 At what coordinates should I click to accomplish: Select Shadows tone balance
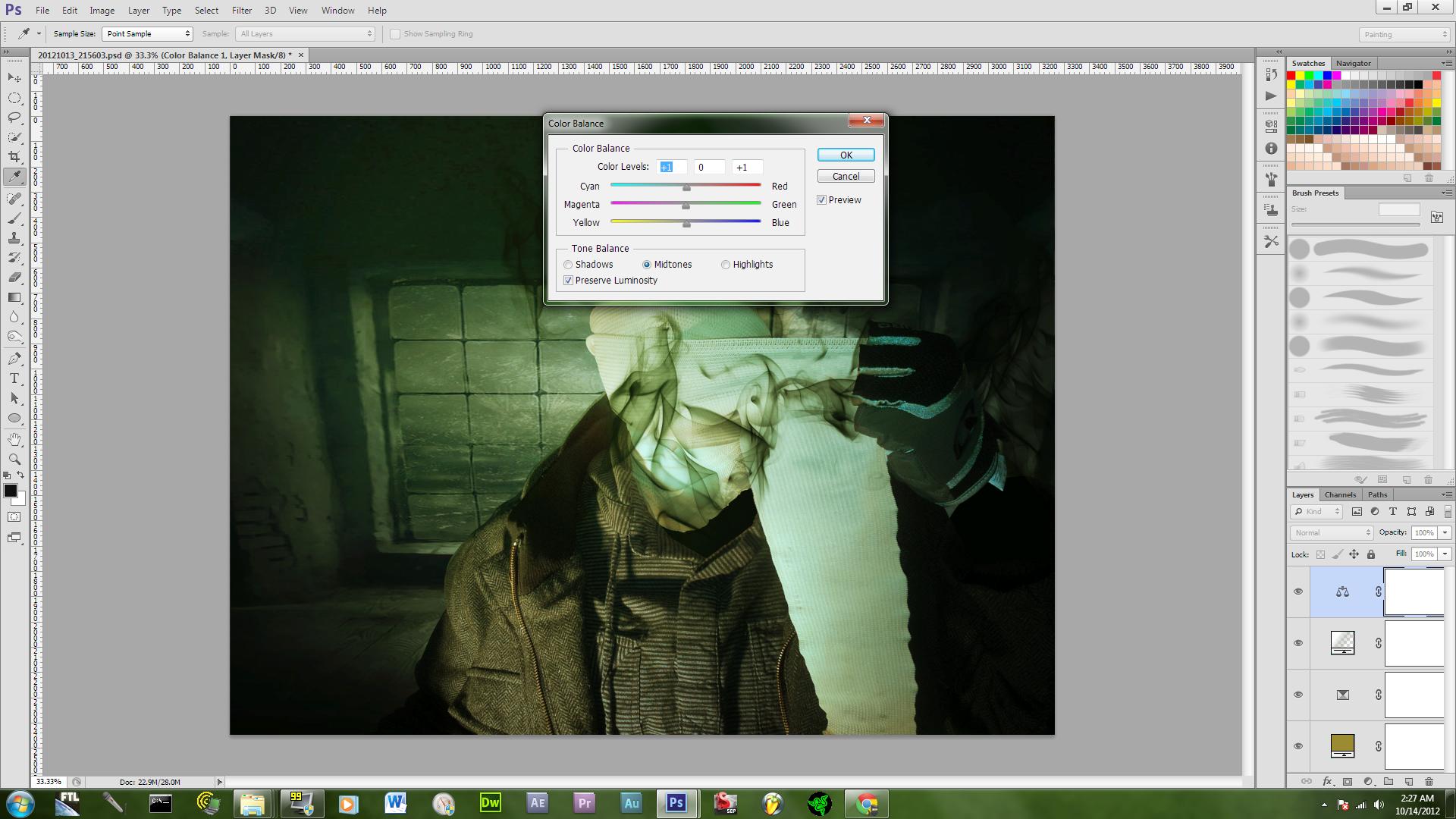tap(568, 265)
